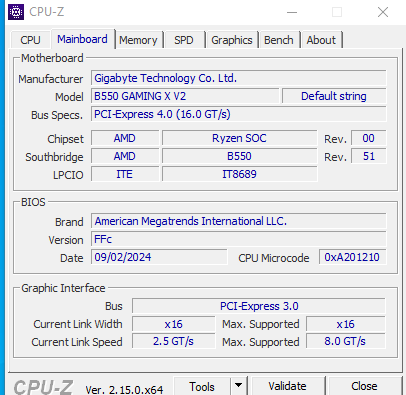
Task: Click the Southbridge vendor AMD field
Action: (x=125, y=156)
